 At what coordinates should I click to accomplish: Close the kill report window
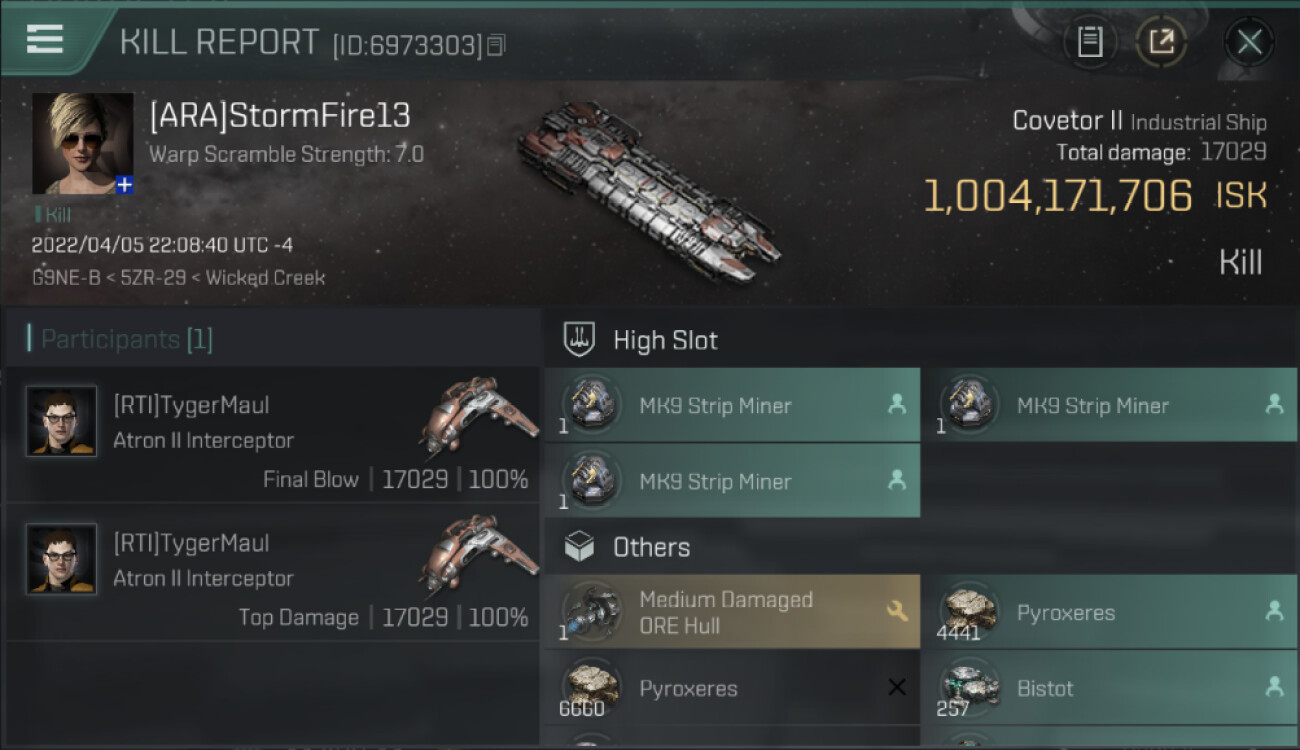[1249, 42]
